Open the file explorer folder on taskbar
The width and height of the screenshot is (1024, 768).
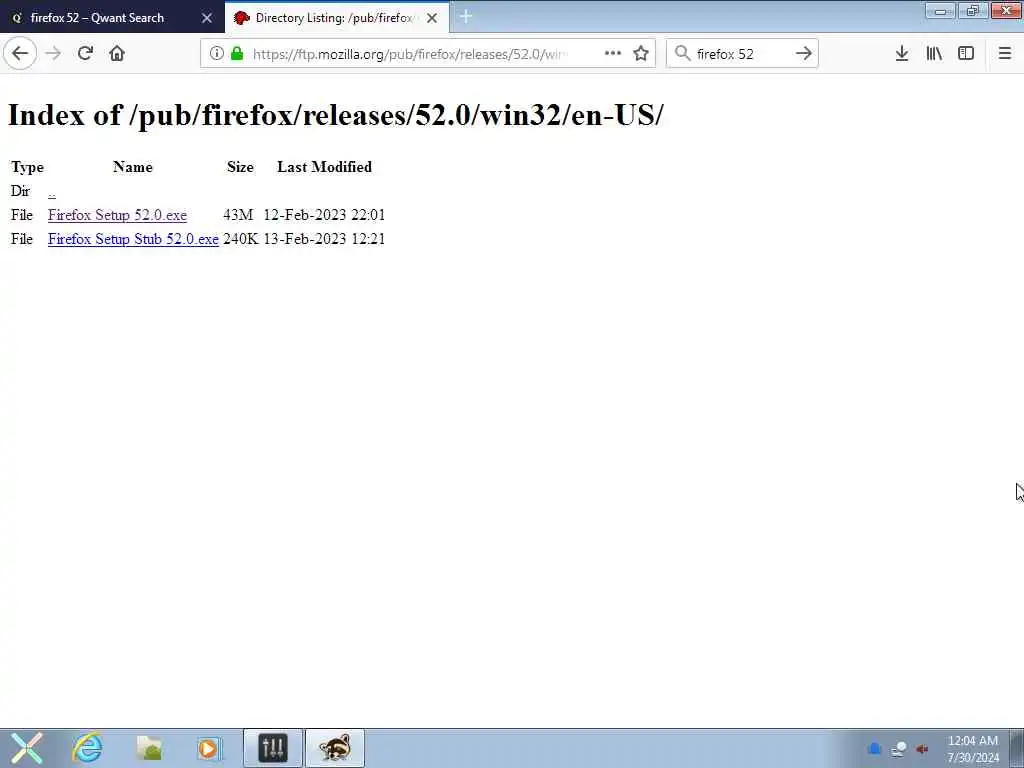coord(148,748)
